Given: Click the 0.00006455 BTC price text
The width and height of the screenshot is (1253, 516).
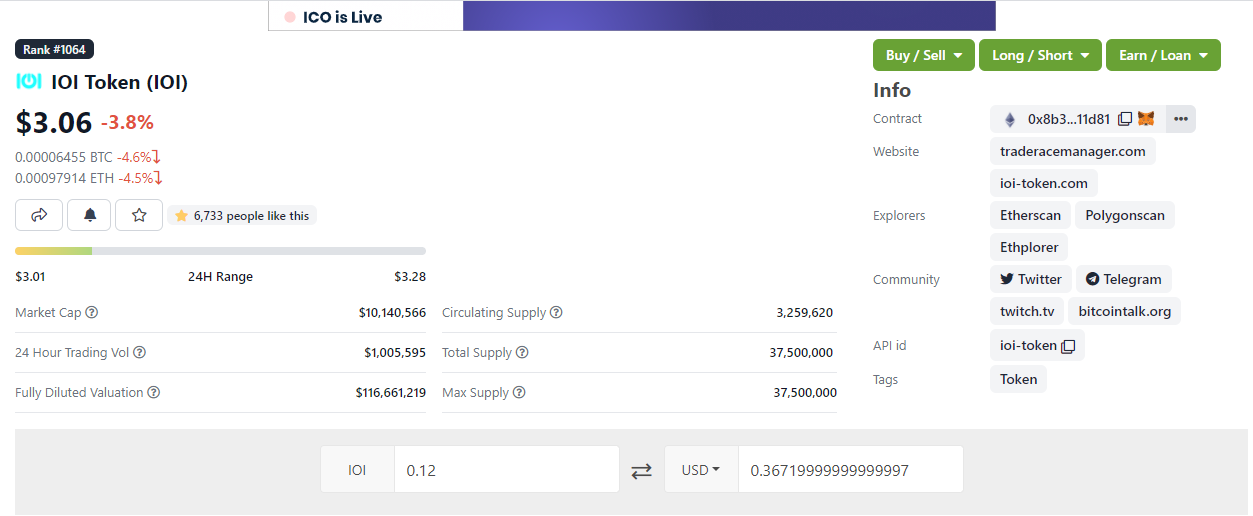Looking at the screenshot, I should 64,157.
